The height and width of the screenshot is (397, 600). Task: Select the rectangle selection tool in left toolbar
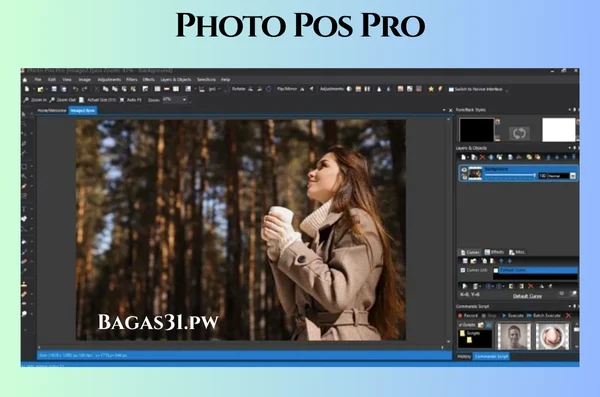tap(24, 167)
